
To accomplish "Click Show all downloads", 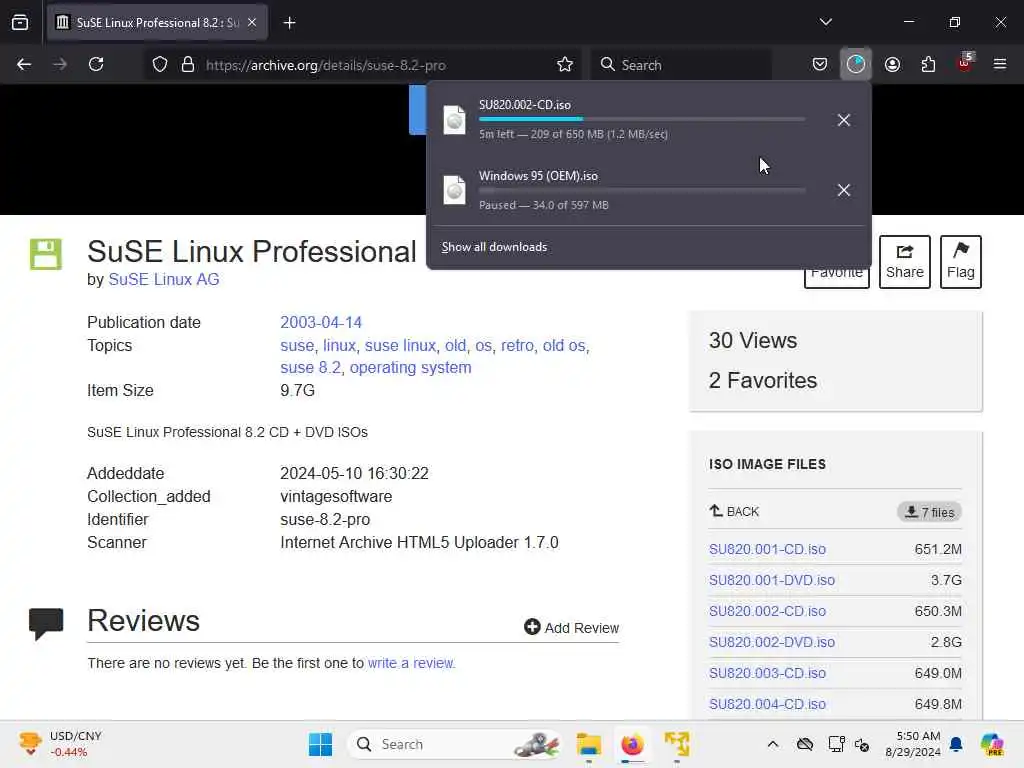I will click(494, 247).
